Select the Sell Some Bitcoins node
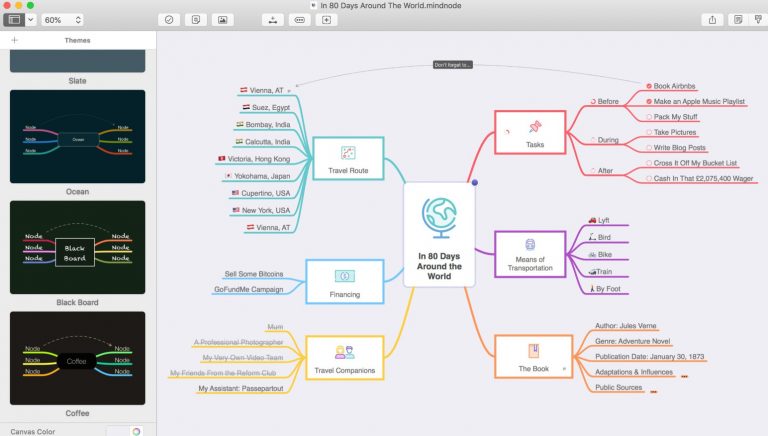The image size is (768, 436). pos(254,274)
